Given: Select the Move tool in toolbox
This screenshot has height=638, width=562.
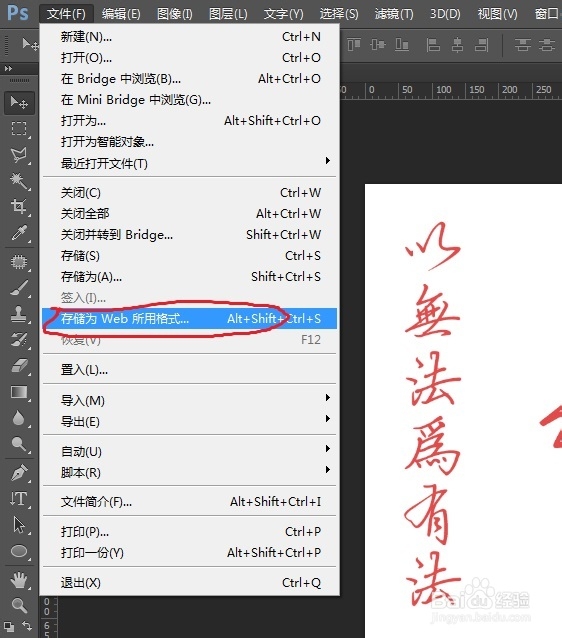Looking at the screenshot, I should point(19,102).
